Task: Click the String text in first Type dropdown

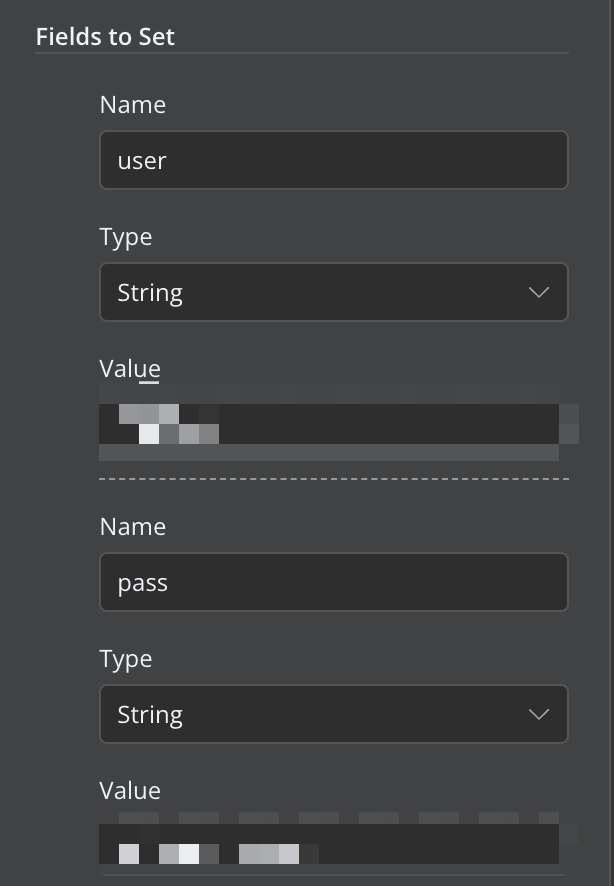Action: [150, 293]
